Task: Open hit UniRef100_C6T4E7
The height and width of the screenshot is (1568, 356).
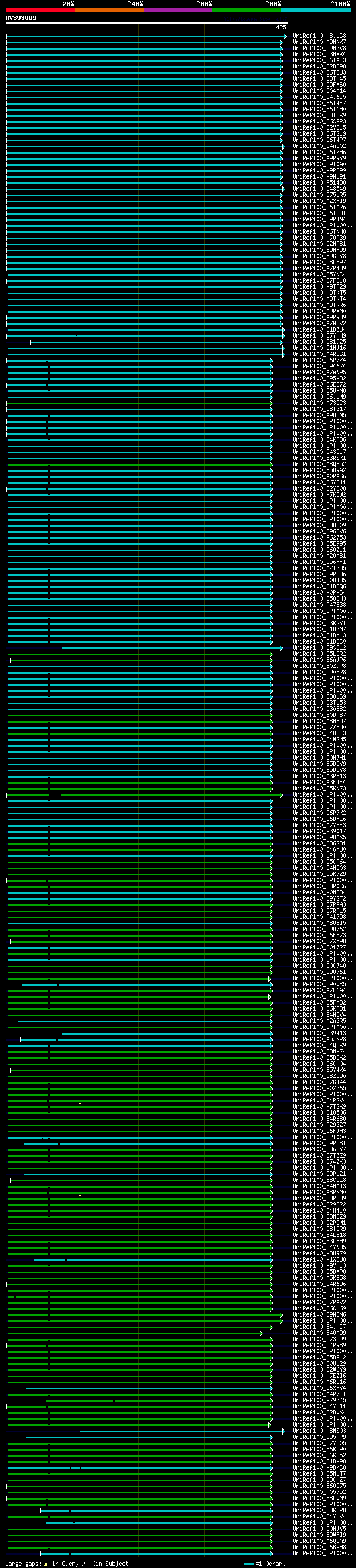Action: tap(319, 103)
